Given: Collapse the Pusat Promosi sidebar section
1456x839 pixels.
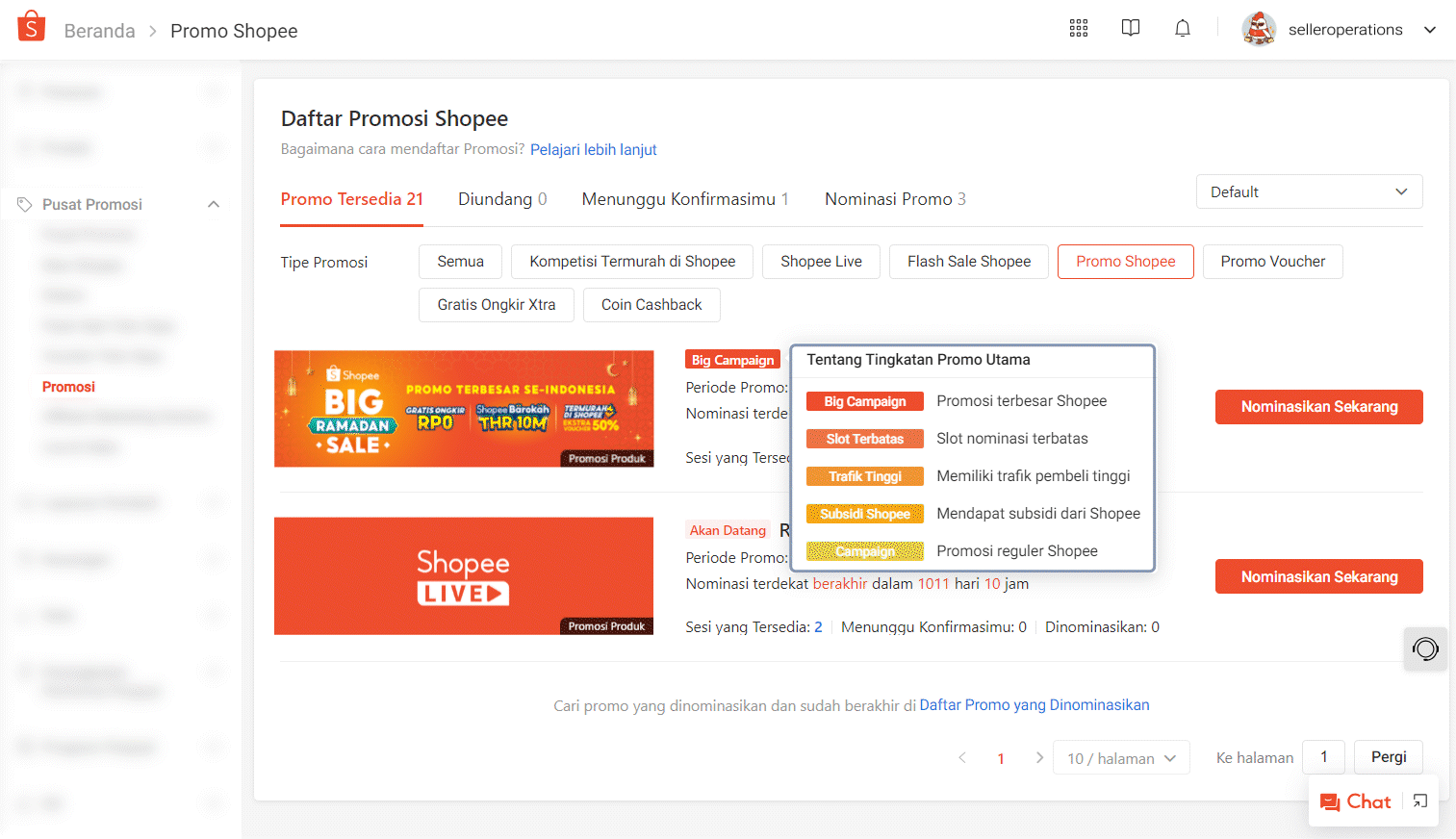Looking at the screenshot, I should [214, 204].
